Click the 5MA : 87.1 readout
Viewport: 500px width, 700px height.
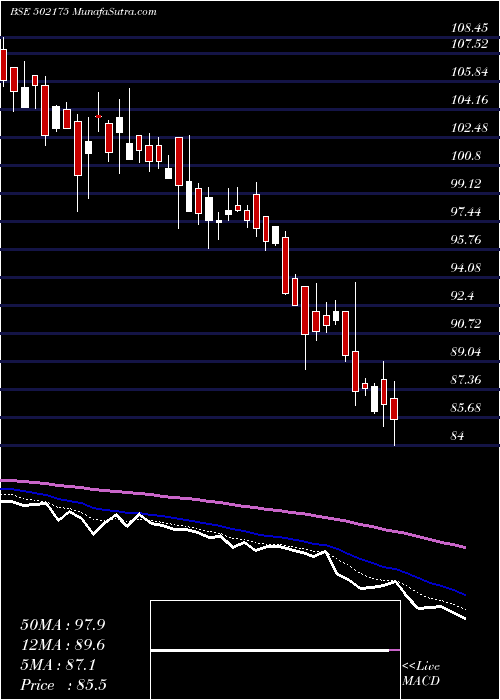click(58, 666)
